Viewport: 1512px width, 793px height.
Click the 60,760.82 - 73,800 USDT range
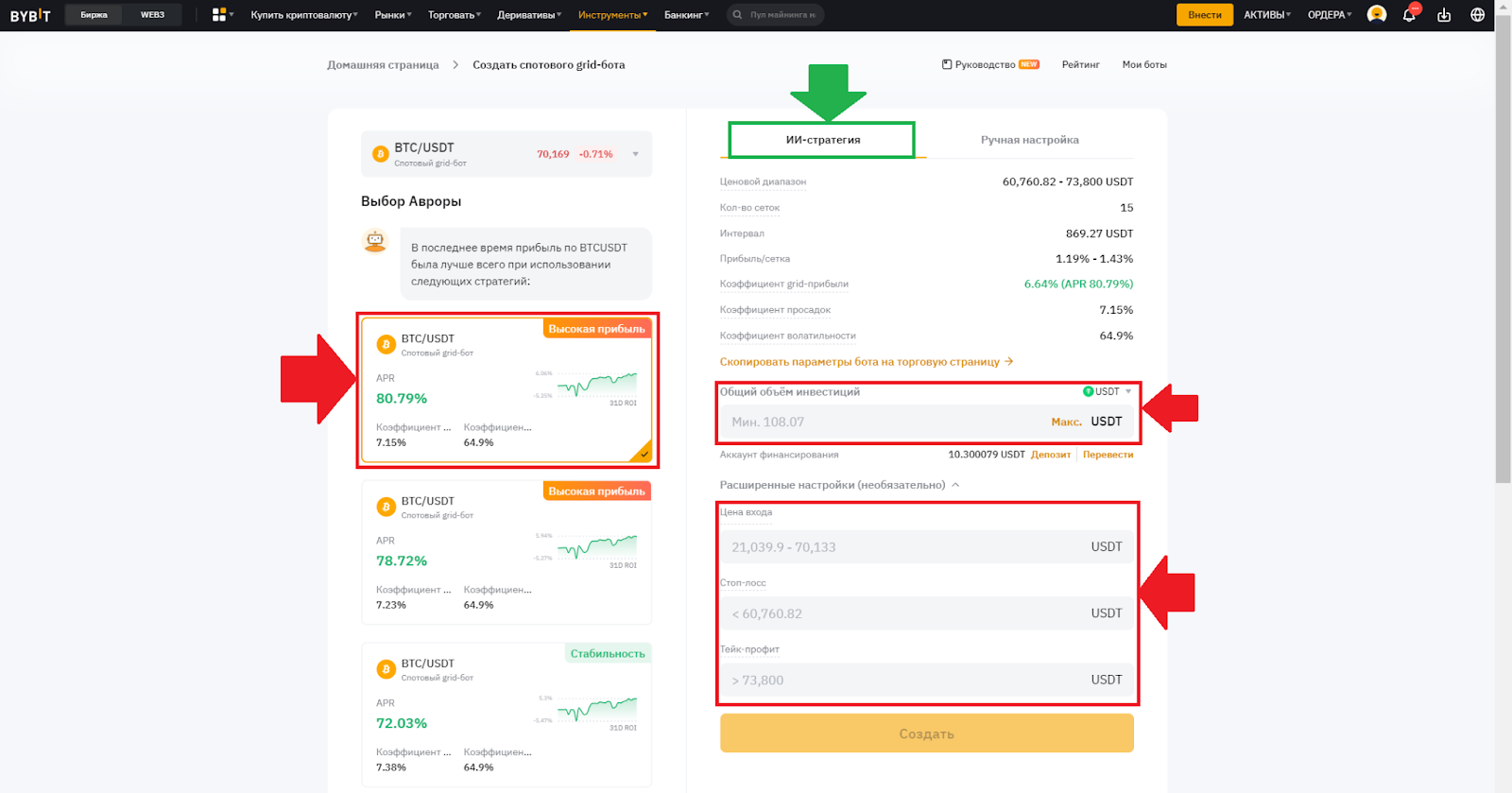pos(1068,181)
